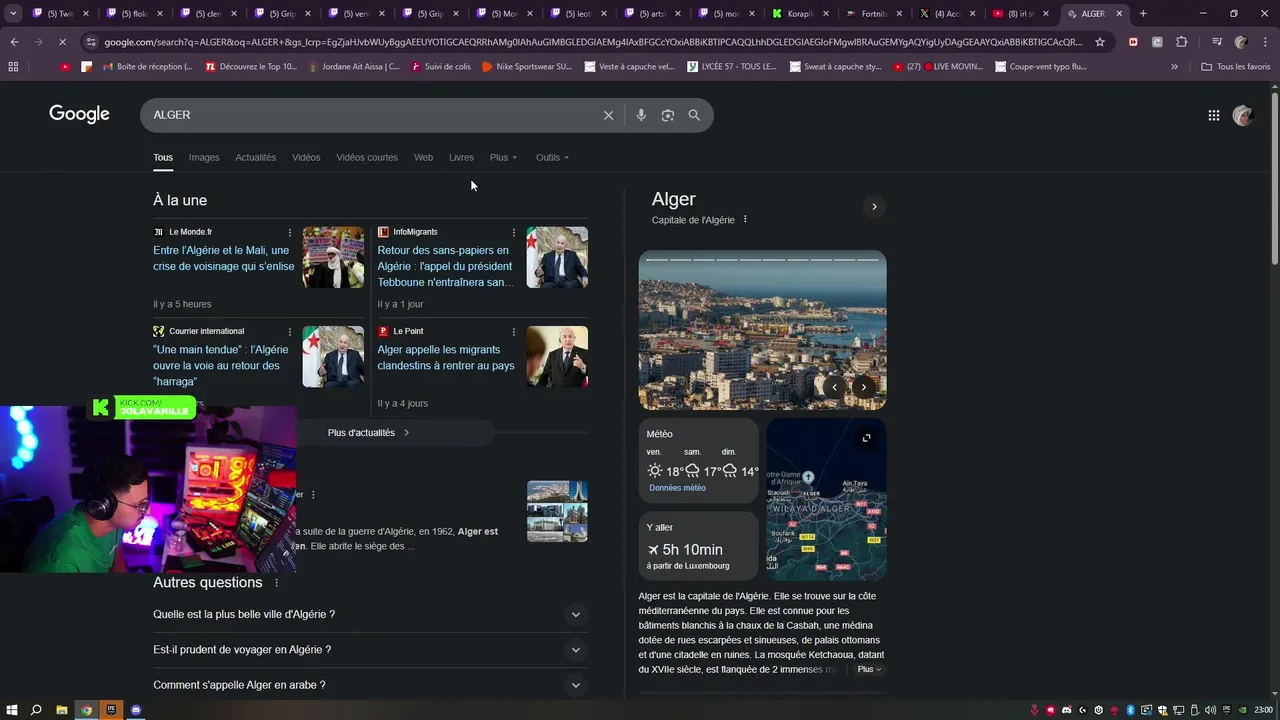Click the magnifier search button in search box

694,115
